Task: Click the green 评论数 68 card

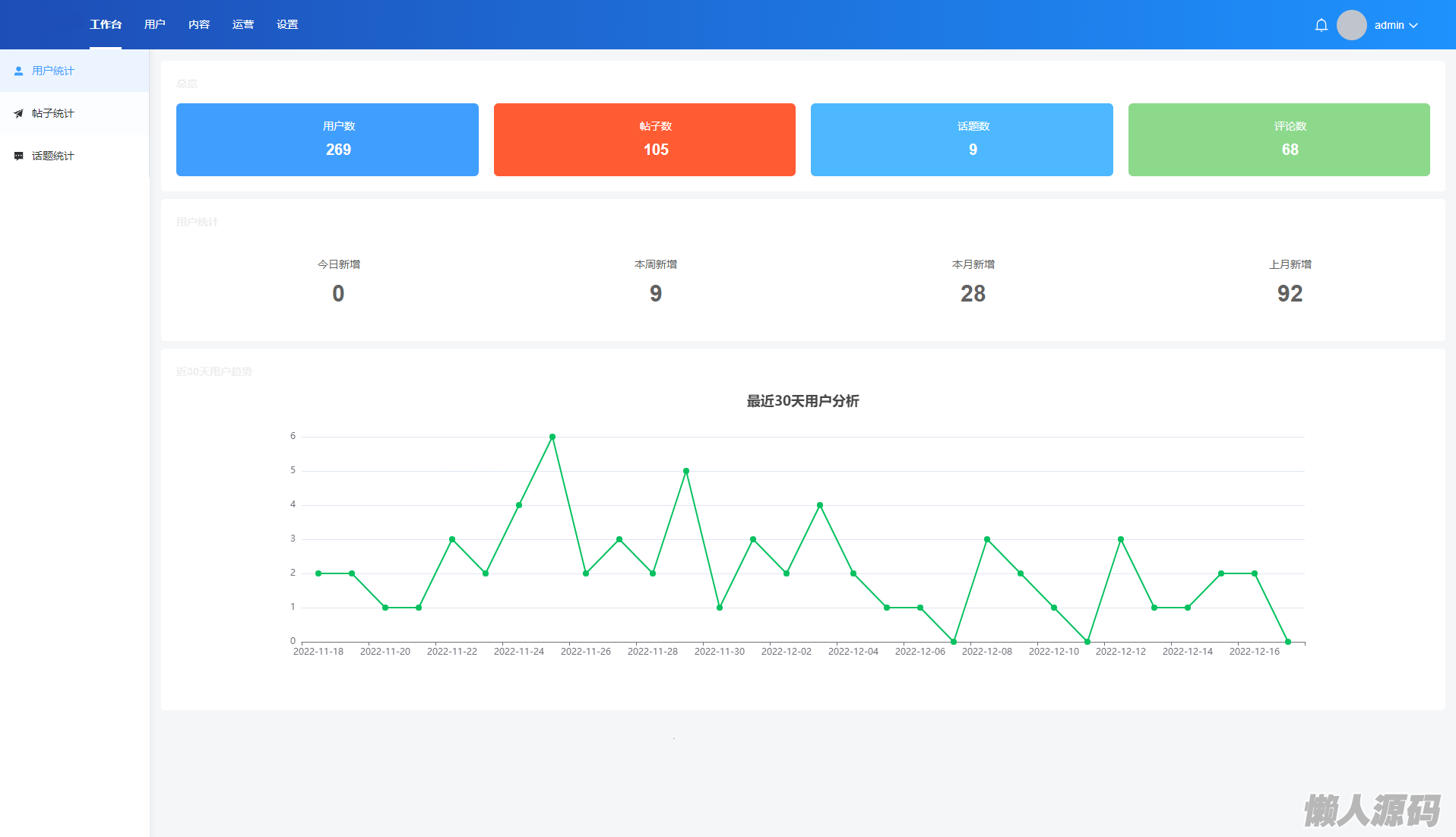Action: click(1278, 140)
